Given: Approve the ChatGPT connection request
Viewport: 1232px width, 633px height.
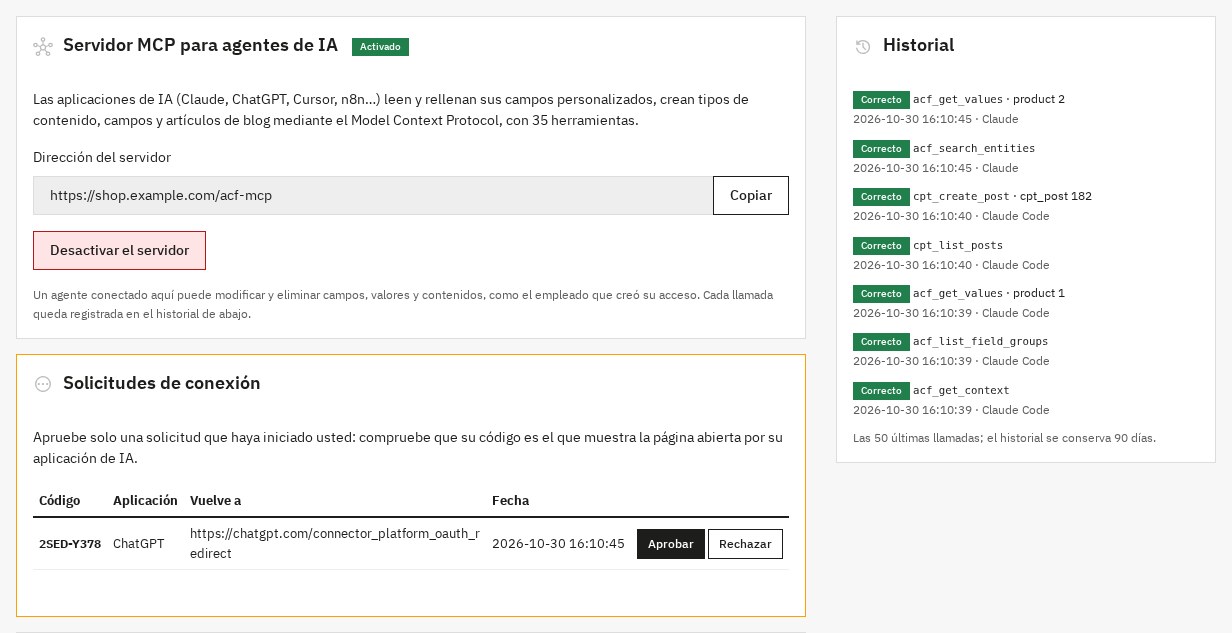Looking at the screenshot, I should 671,544.
